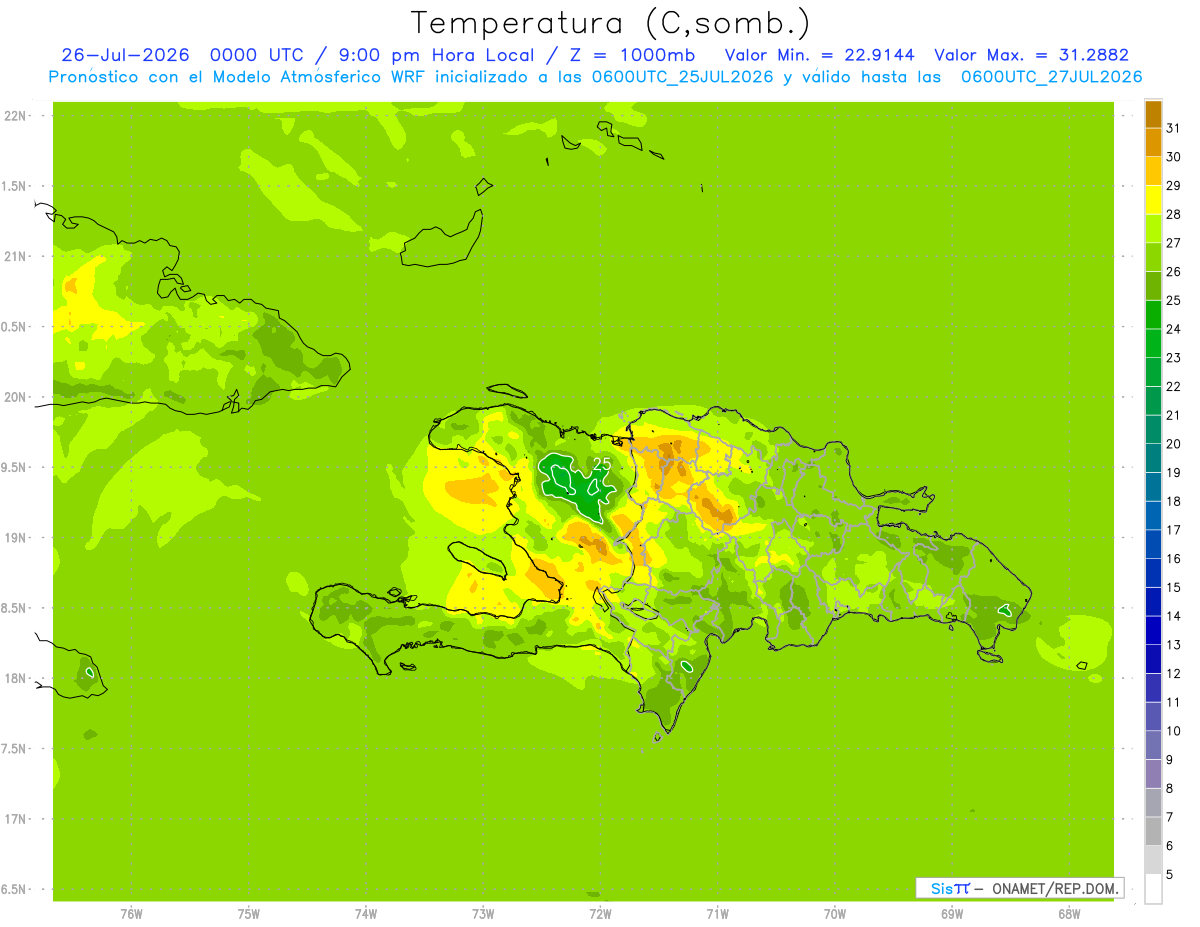Click the yellow legend swatch between 28 and 29

tap(1153, 200)
